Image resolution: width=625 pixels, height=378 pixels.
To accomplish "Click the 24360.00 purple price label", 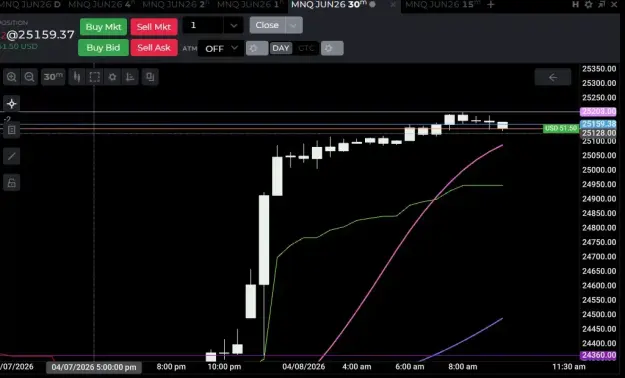I will pos(598,355).
